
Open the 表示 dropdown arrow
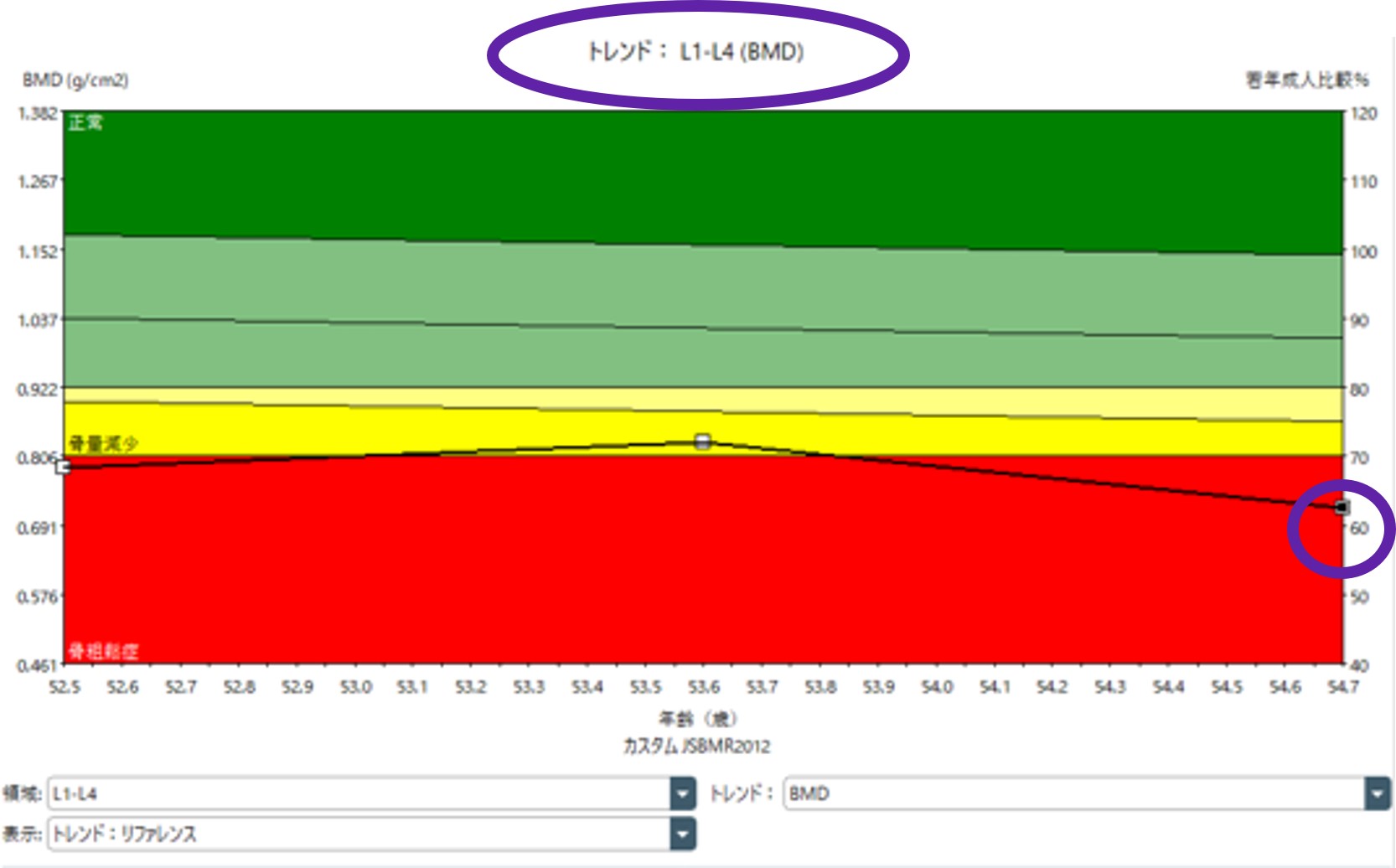(683, 834)
